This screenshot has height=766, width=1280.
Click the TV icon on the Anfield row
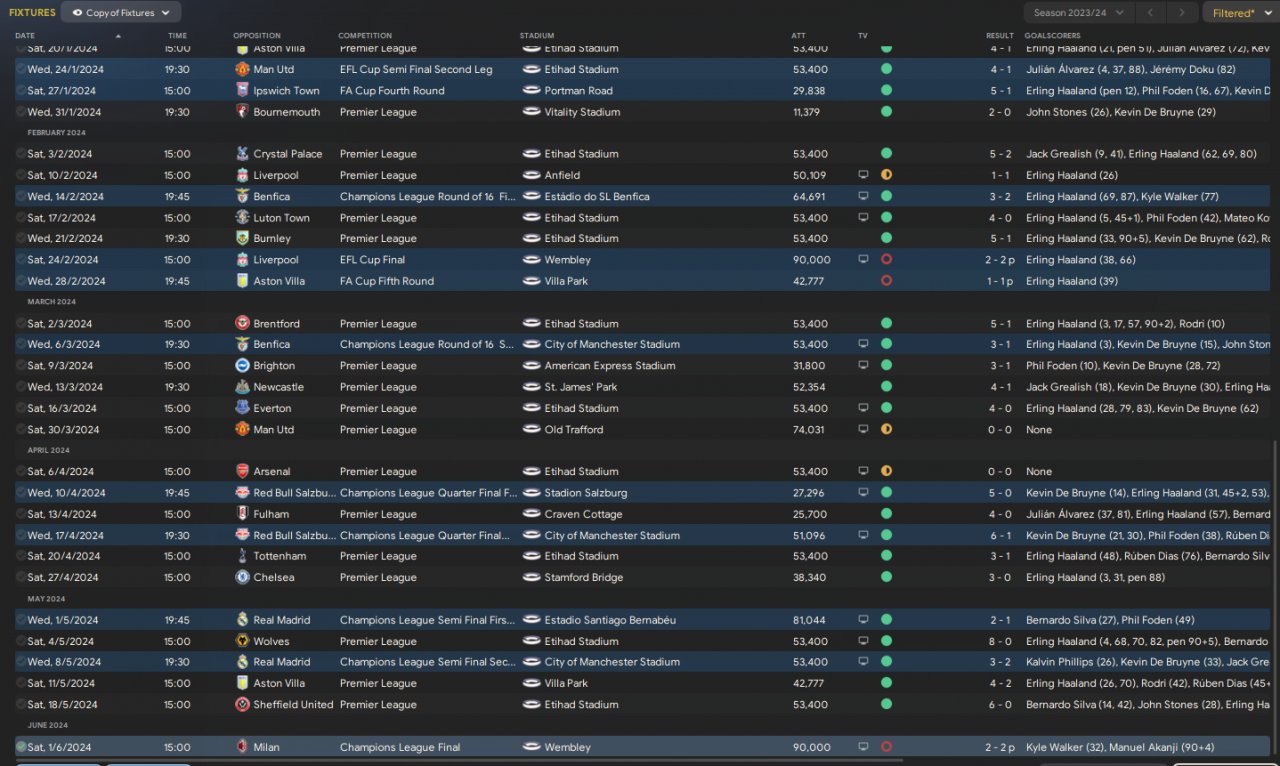[x=863, y=175]
